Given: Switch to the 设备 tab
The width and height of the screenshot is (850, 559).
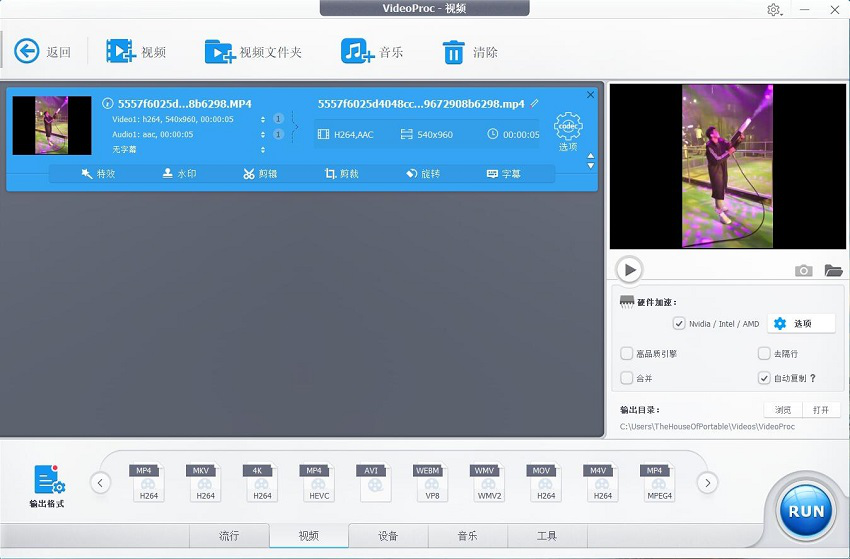Looking at the screenshot, I should (x=388, y=536).
